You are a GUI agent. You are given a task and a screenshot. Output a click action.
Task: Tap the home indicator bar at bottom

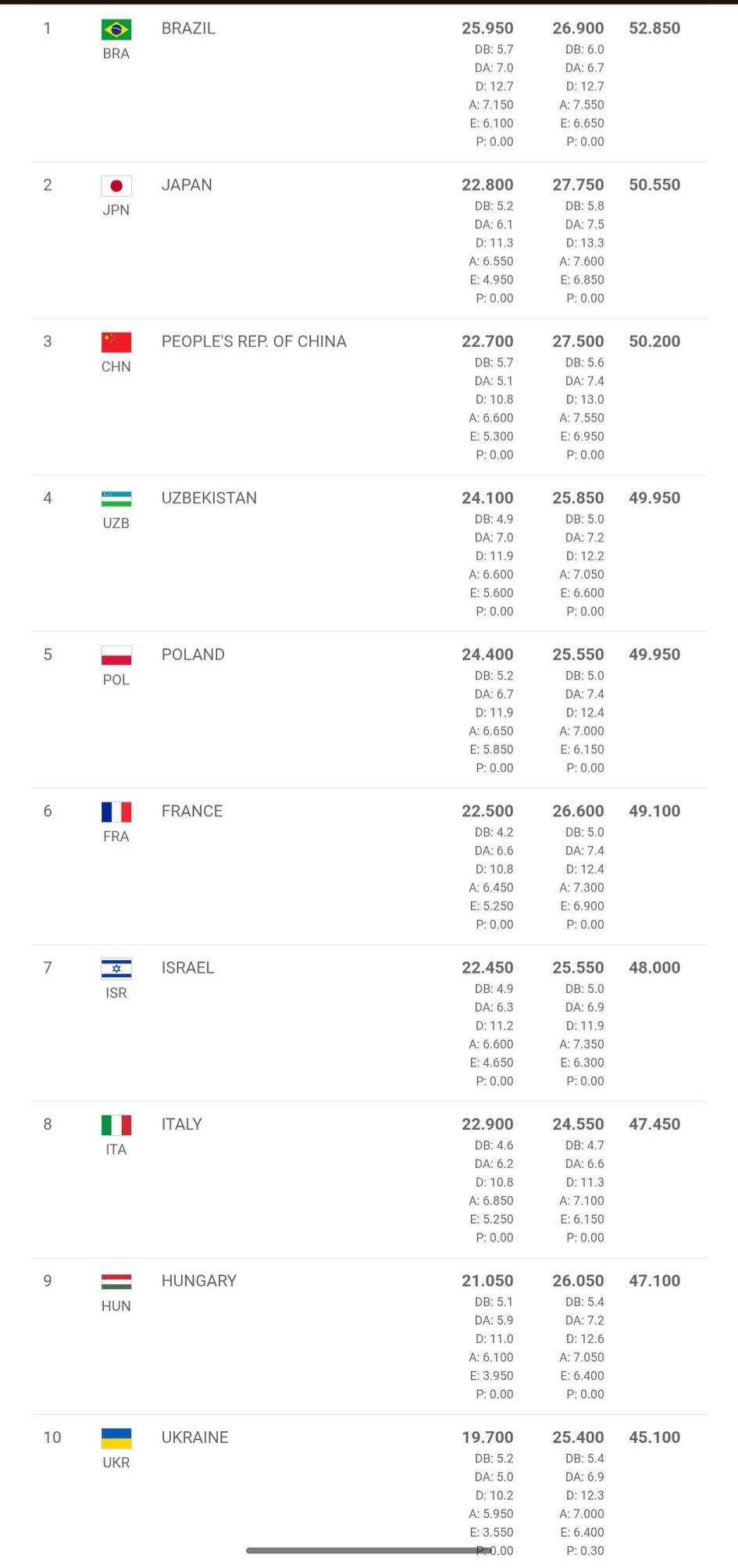click(369, 1550)
